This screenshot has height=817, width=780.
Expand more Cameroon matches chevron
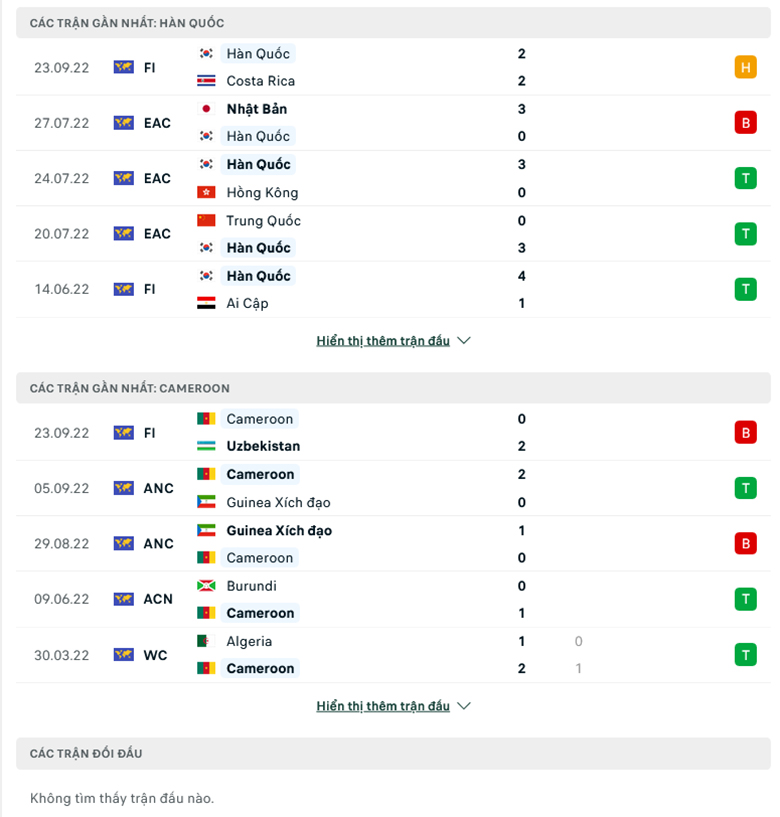[x=464, y=706]
